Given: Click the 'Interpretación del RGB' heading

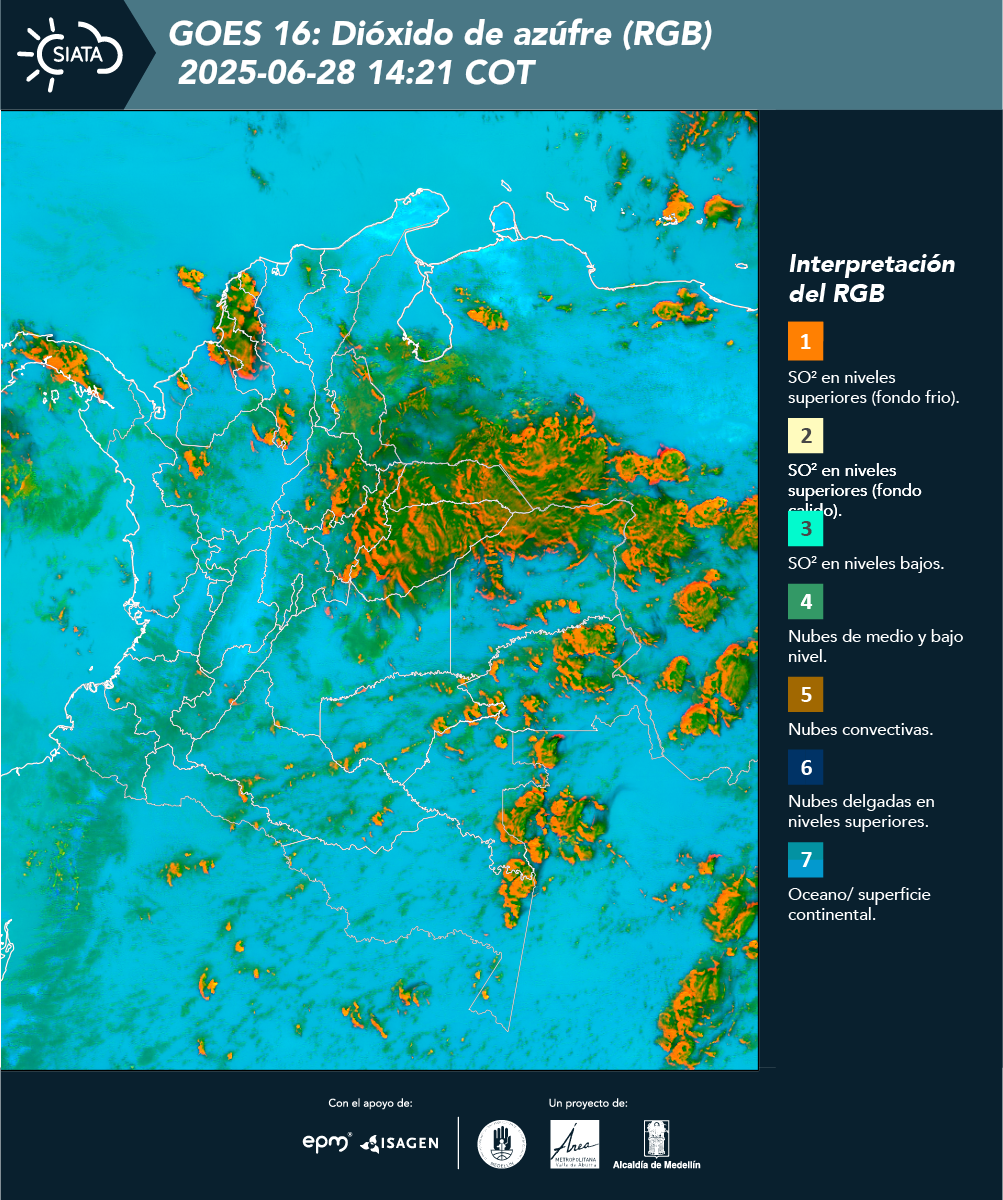Looking at the screenshot, I should (871, 279).
